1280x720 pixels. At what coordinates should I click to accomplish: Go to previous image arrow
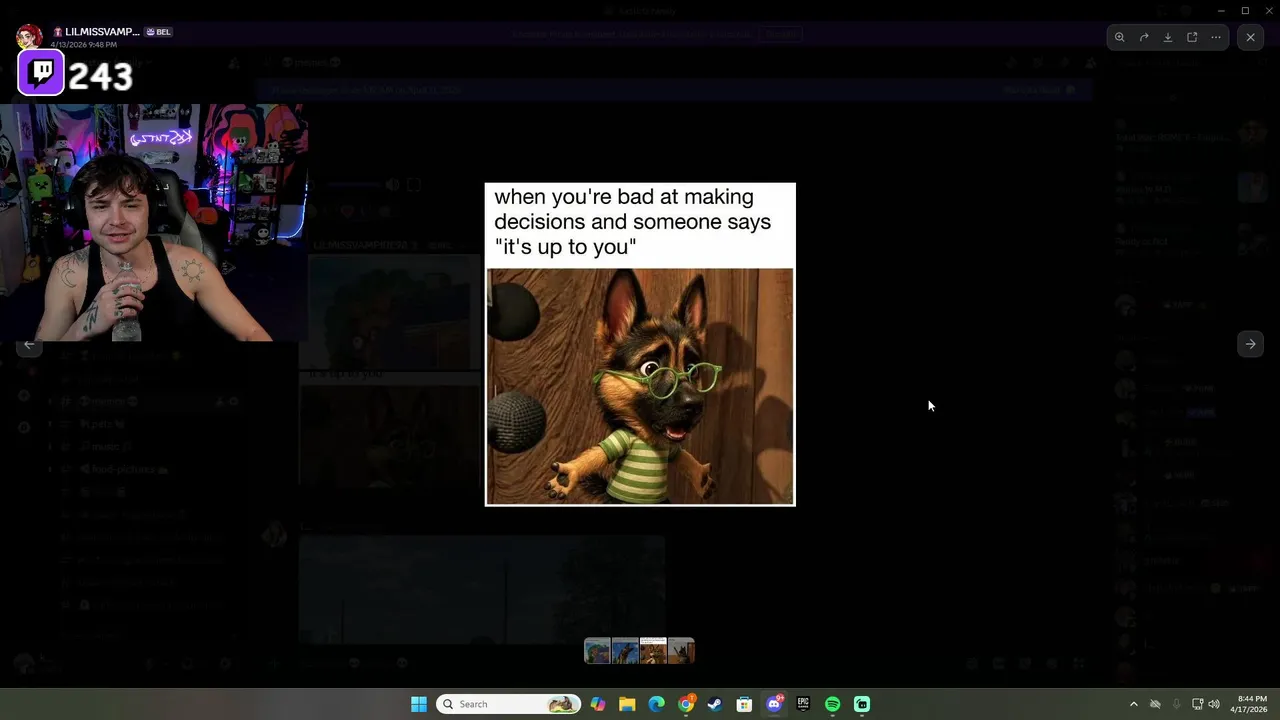29,344
